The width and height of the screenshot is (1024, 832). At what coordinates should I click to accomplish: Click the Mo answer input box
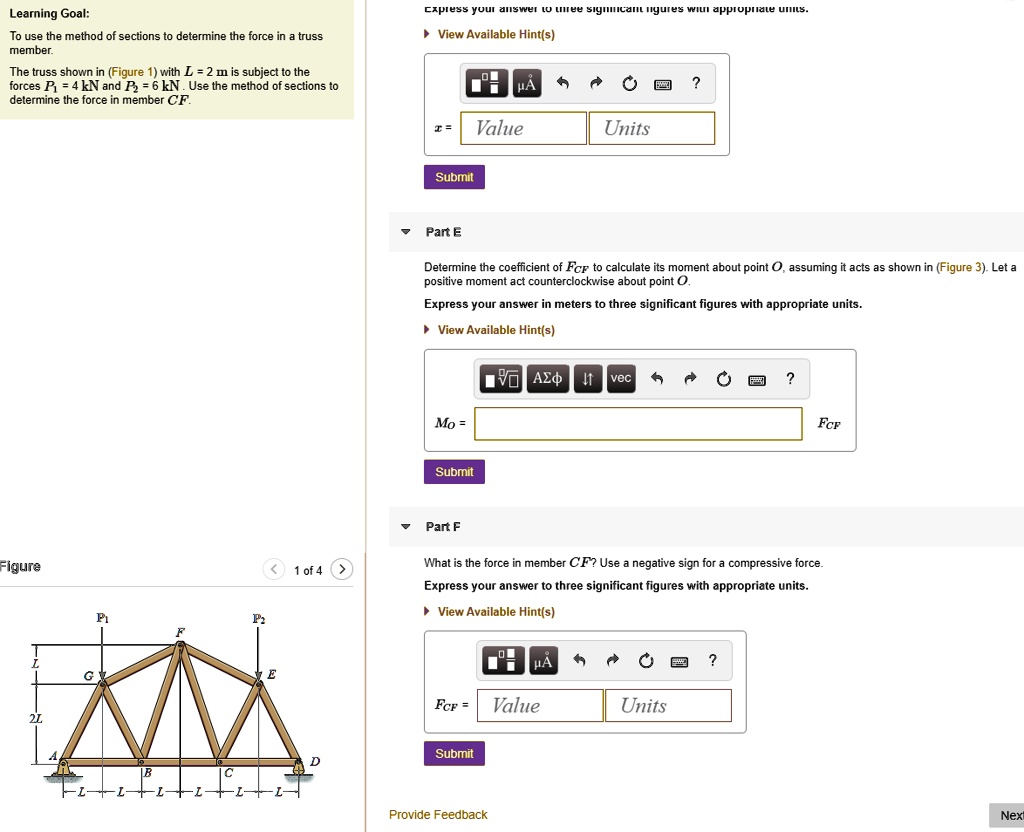[638, 423]
